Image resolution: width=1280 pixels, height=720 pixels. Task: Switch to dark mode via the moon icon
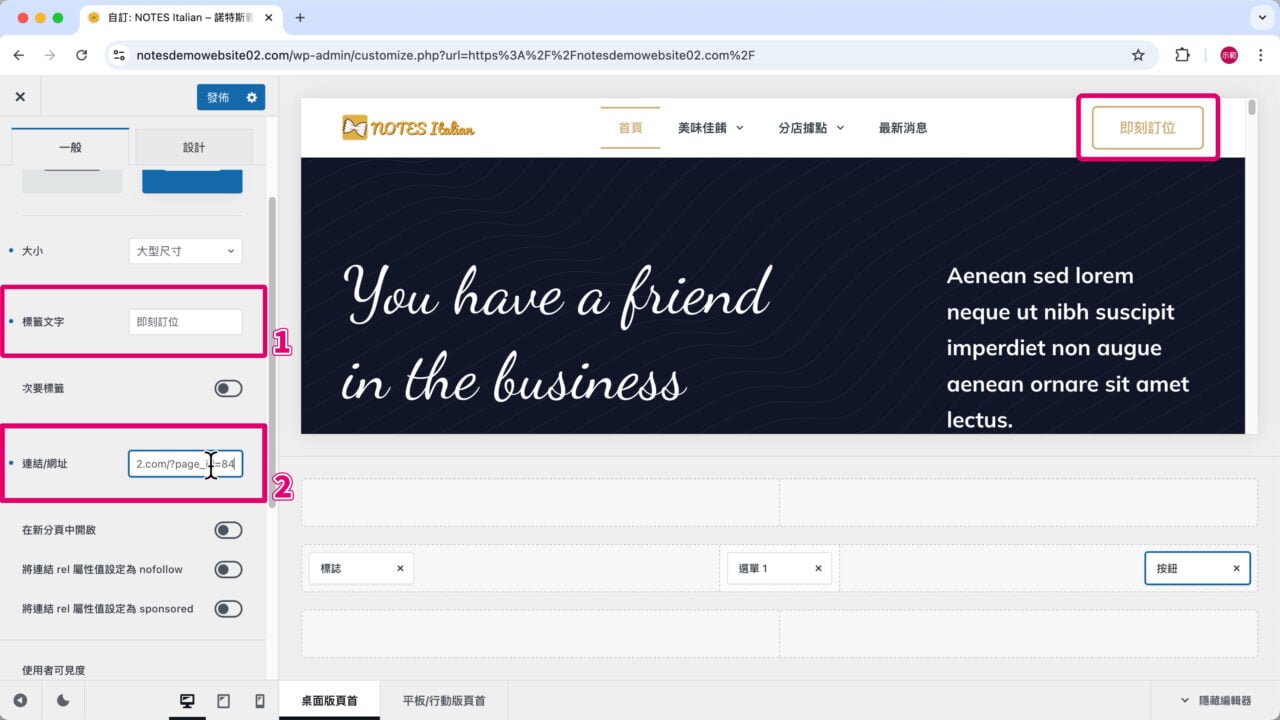tap(62, 700)
